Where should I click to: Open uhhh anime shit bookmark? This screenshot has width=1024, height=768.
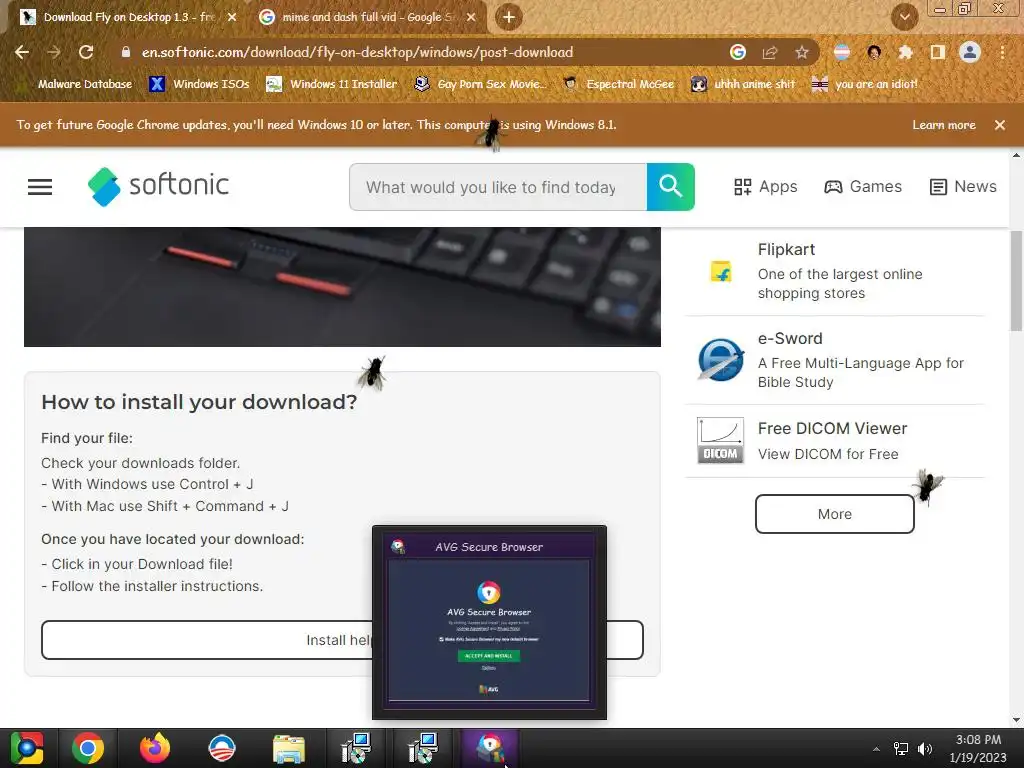(743, 84)
